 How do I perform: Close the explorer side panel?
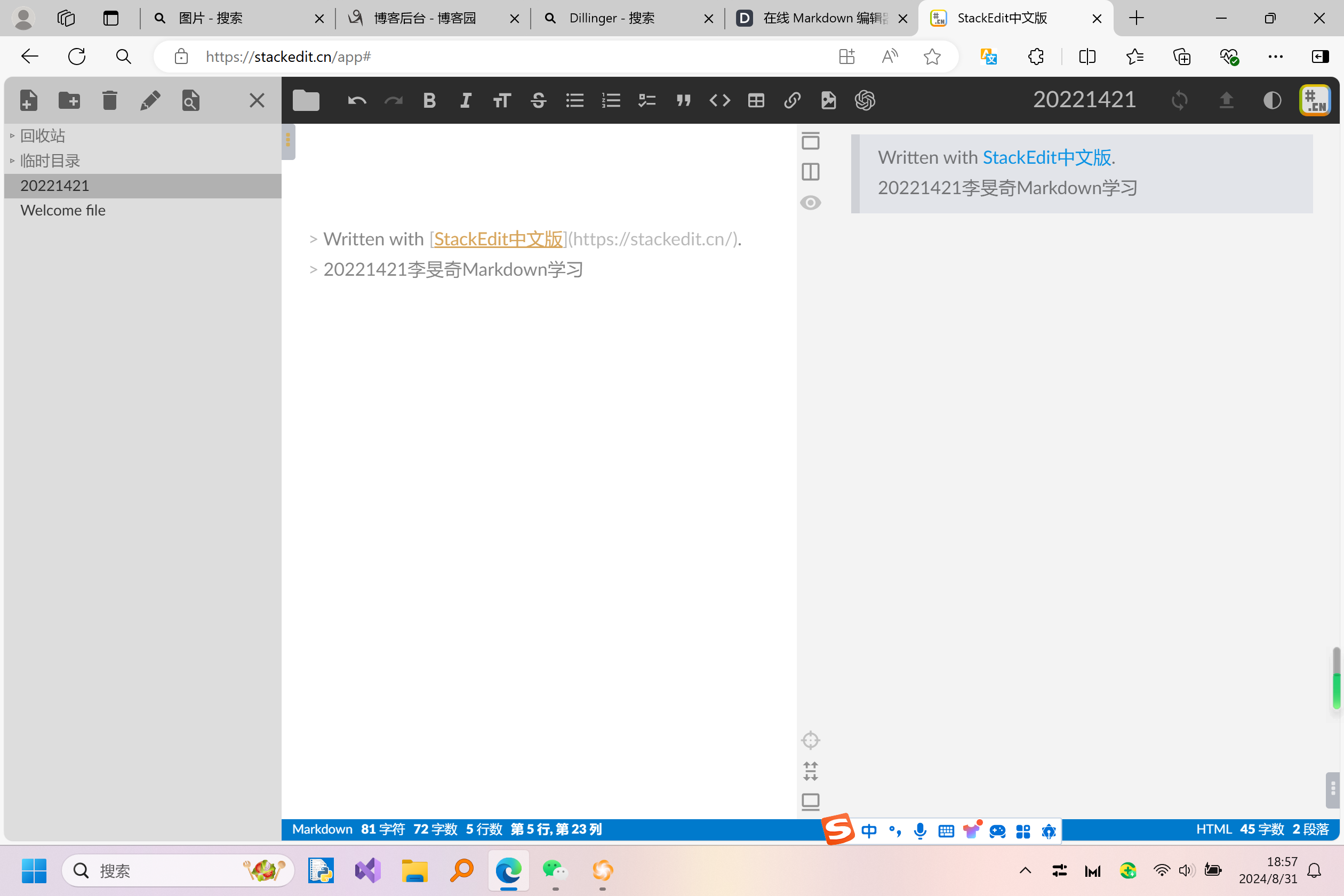coord(257,101)
